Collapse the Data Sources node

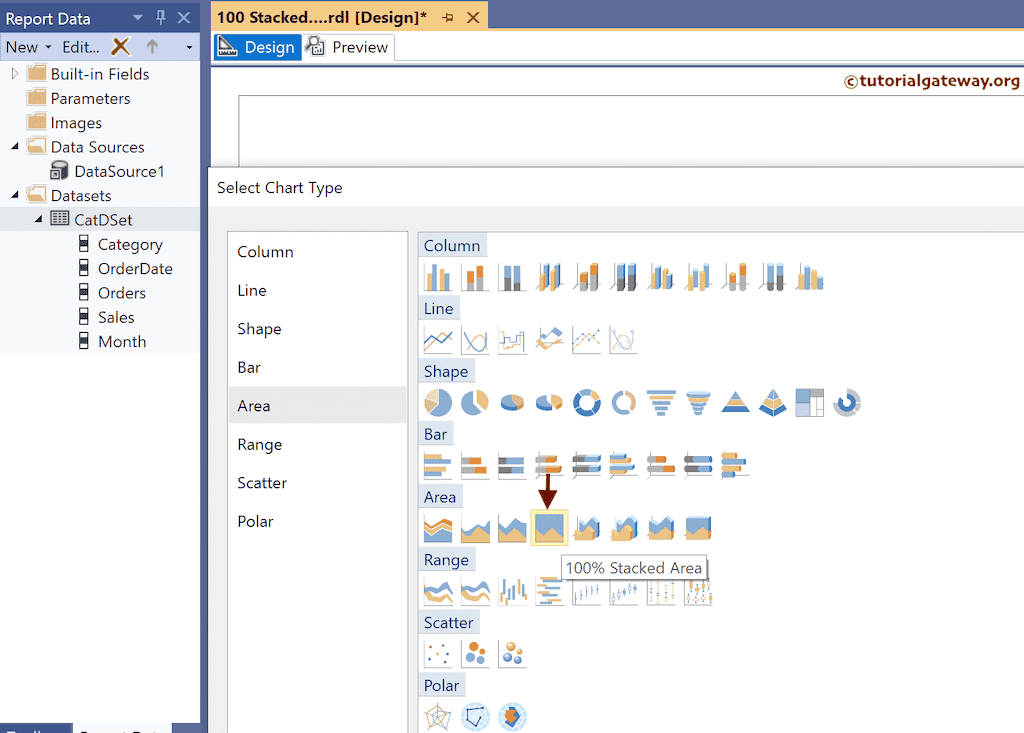15,146
